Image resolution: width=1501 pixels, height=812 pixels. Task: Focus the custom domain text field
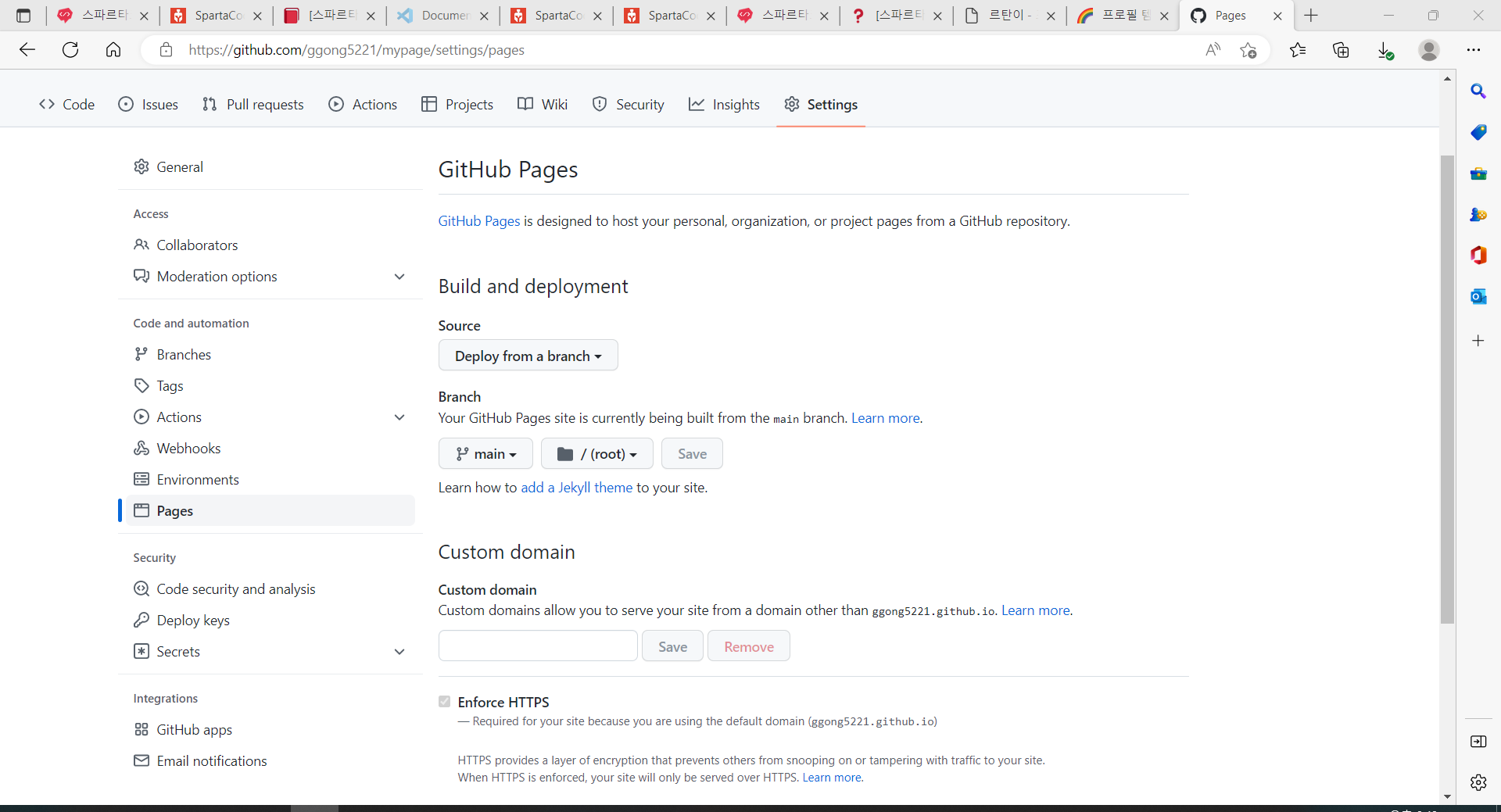click(x=538, y=646)
